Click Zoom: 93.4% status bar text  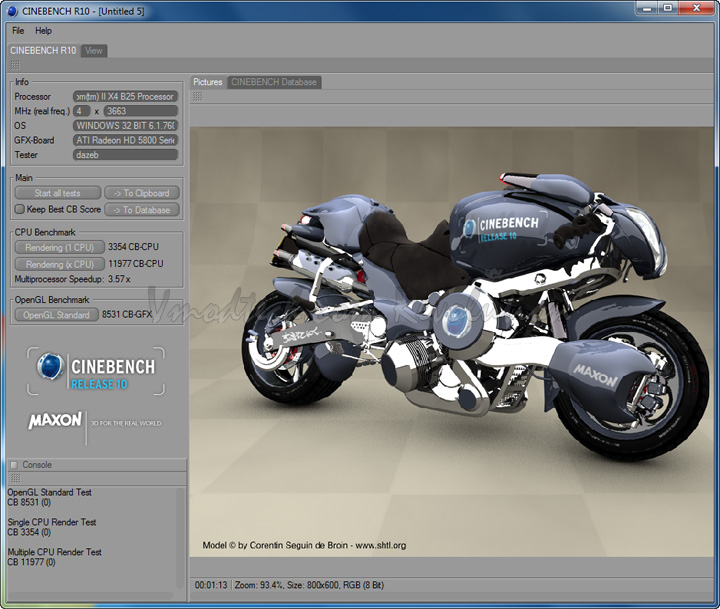[259, 585]
